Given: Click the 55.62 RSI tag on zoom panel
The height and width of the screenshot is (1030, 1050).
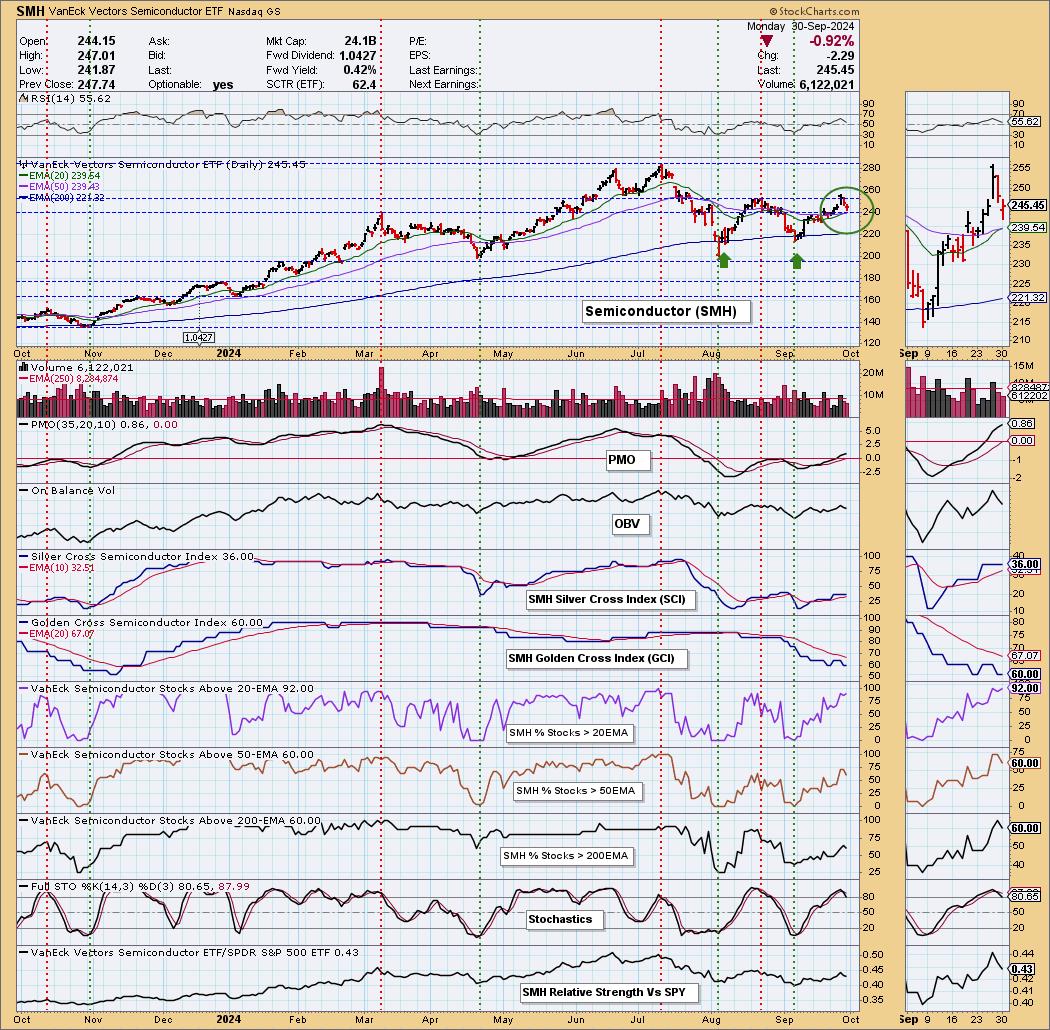Looking at the screenshot, I should click(x=1025, y=121).
